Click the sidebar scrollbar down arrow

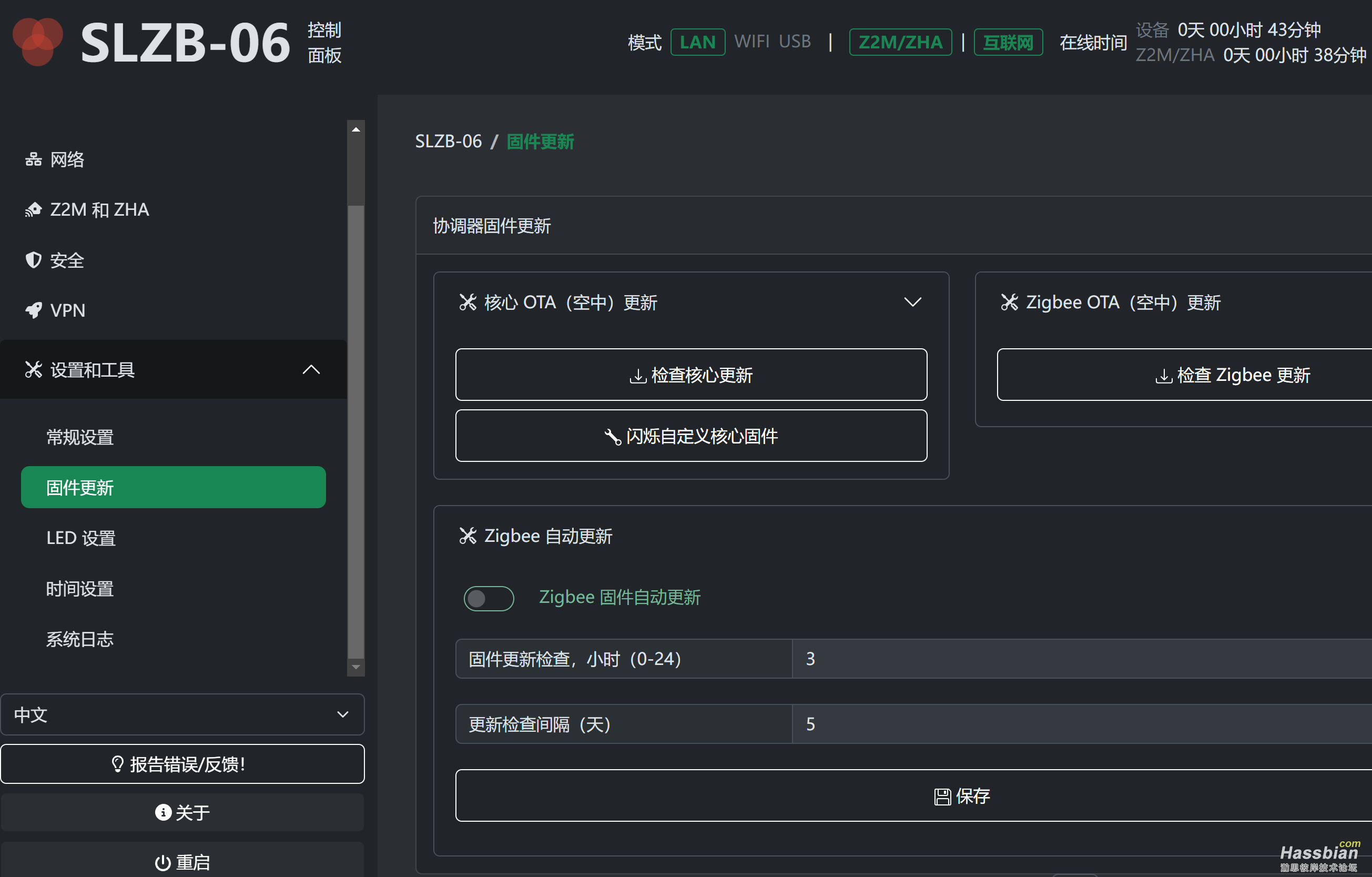356,667
